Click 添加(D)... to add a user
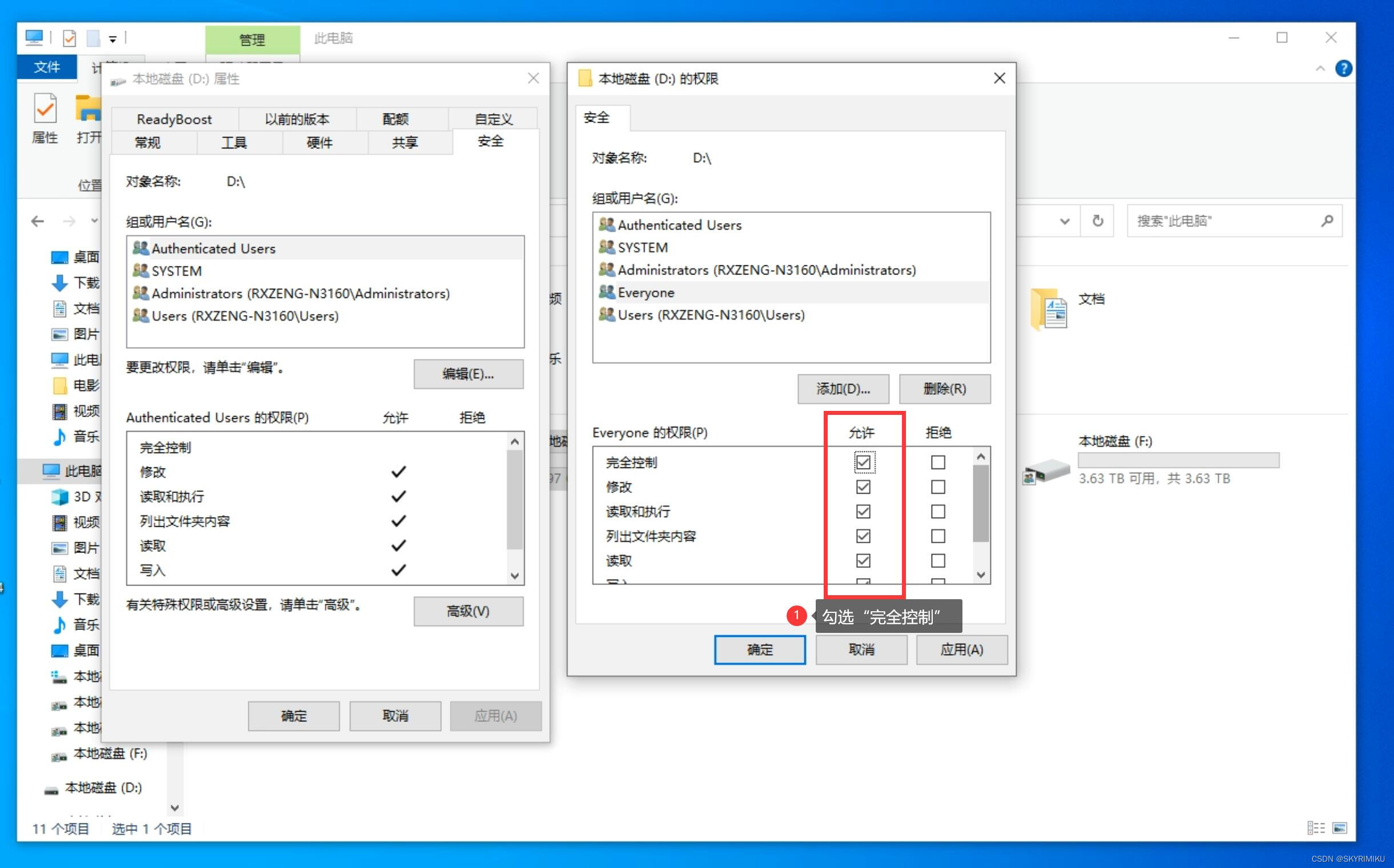This screenshot has height=868, width=1394. (x=843, y=389)
